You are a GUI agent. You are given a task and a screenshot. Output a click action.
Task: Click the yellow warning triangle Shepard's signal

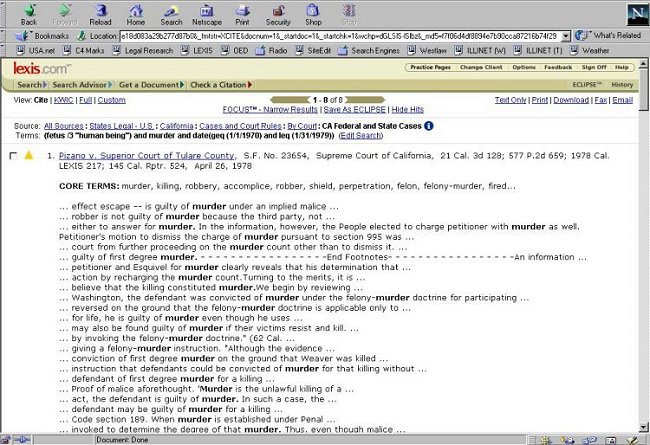(x=28, y=156)
